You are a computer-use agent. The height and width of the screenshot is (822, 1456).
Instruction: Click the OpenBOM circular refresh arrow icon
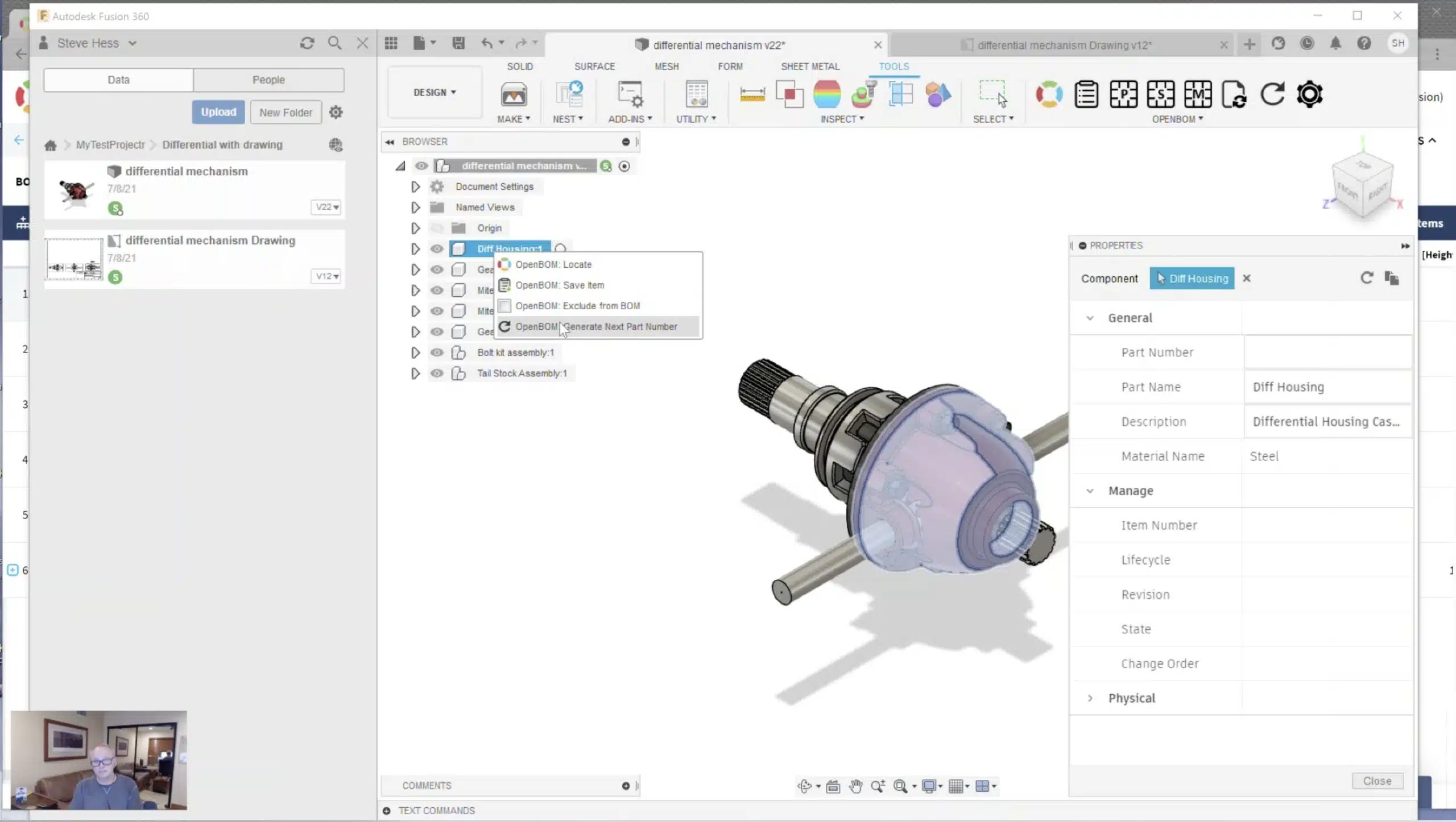pyautogui.click(x=1272, y=94)
